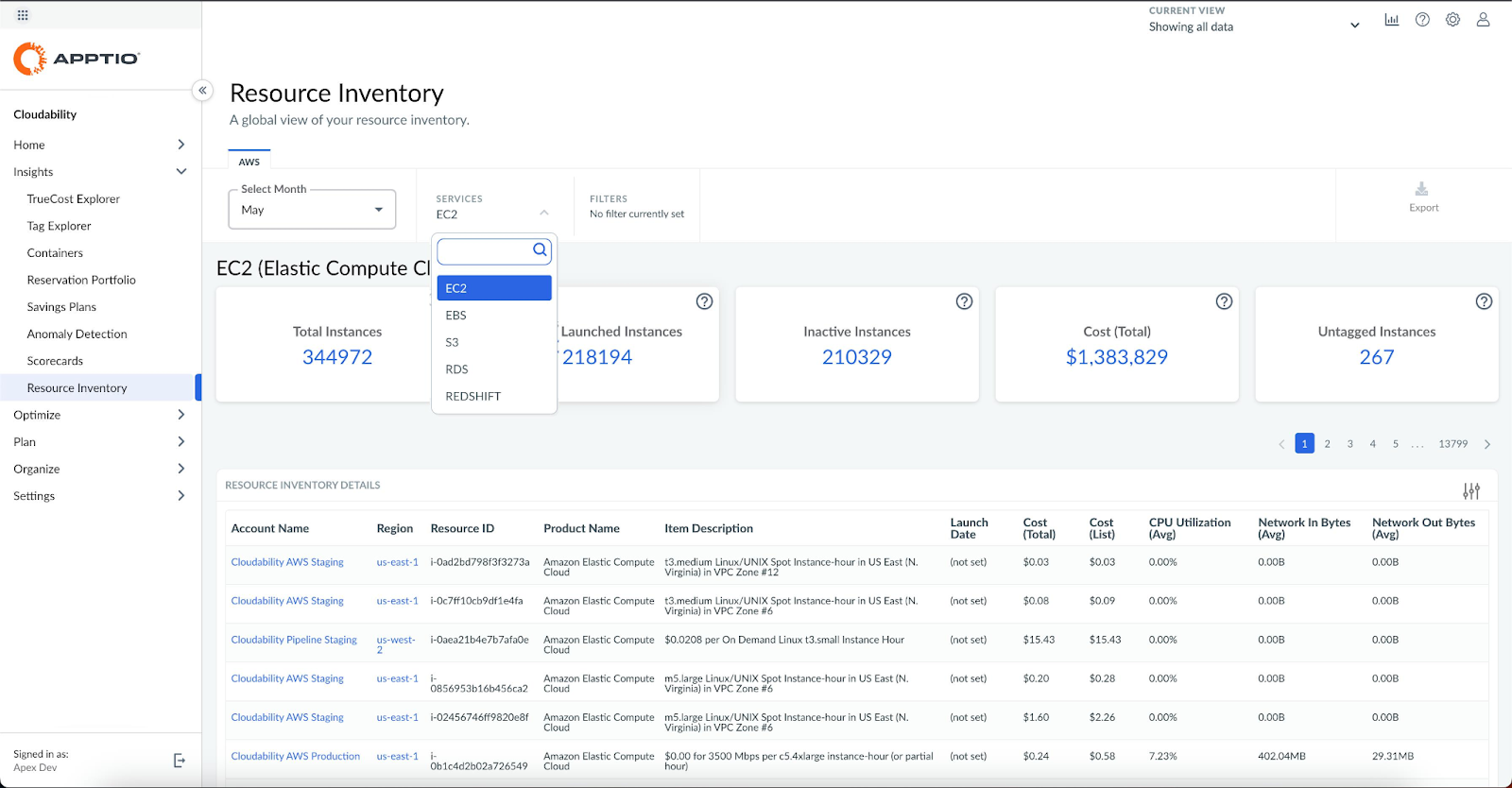Expand the Plan menu section

coord(181,442)
